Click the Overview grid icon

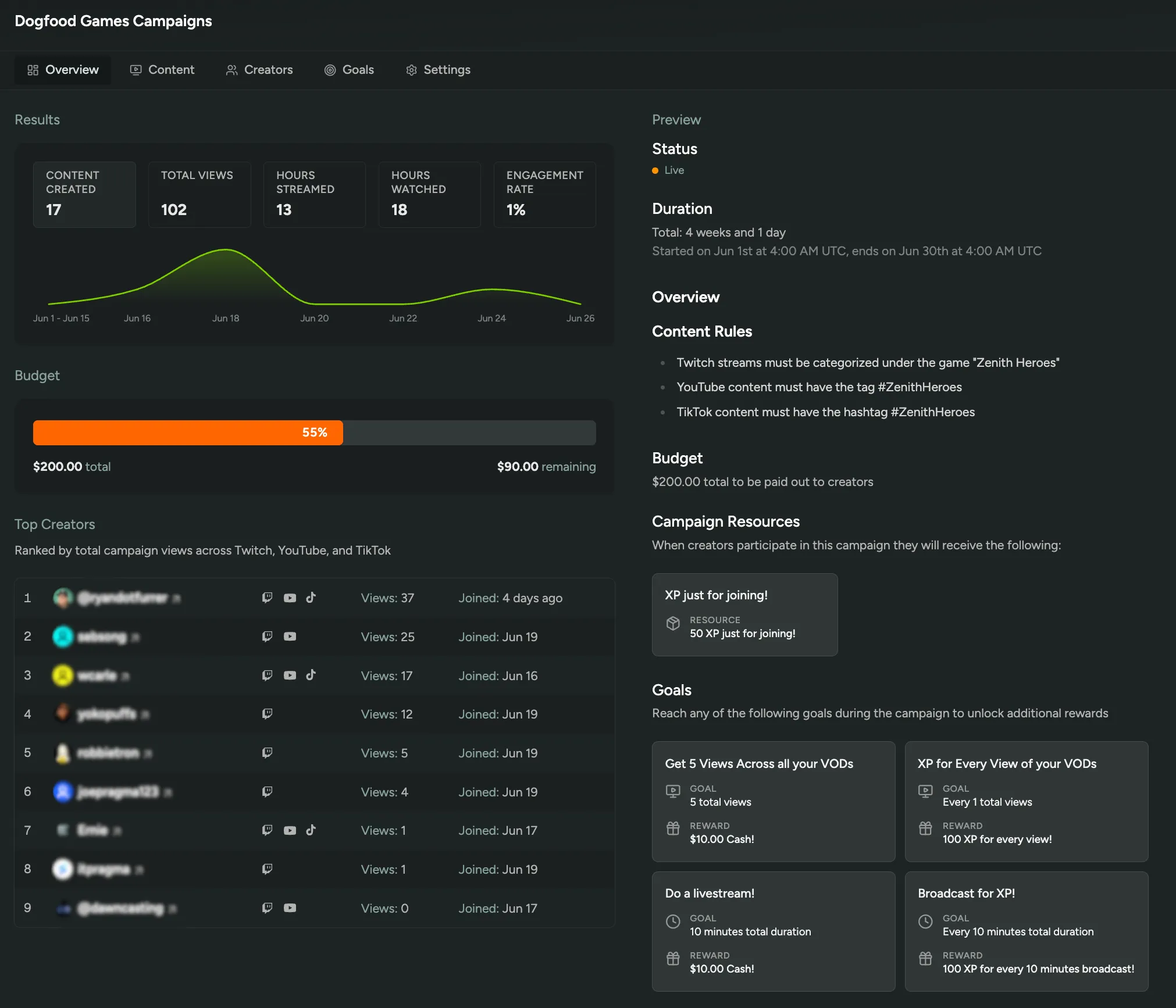pyautogui.click(x=33, y=70)
